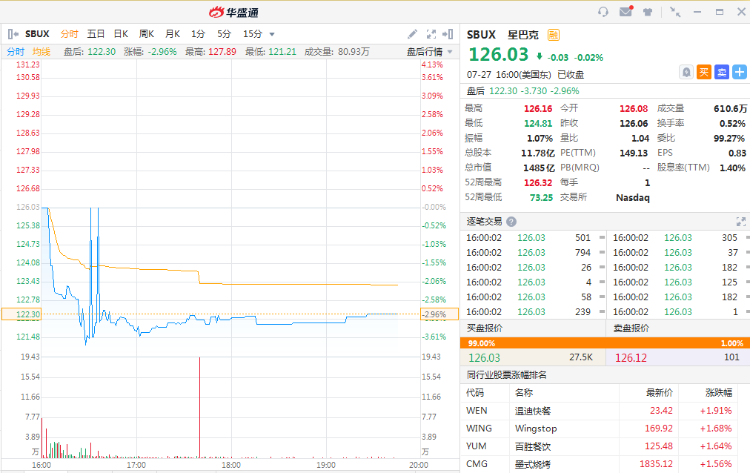Select the 5分 five-minute chart
The height and width of the screenshot is (473, 750).
coord(224,34)
